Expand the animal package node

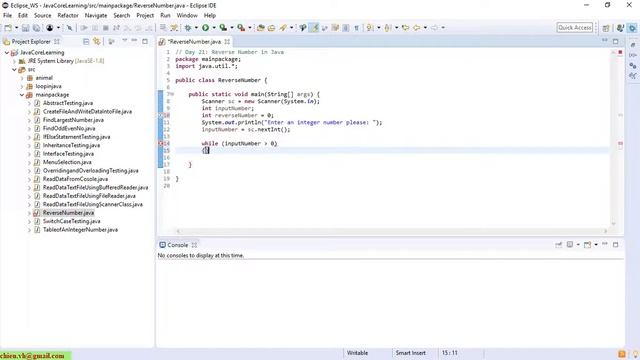tap(22, 78)
